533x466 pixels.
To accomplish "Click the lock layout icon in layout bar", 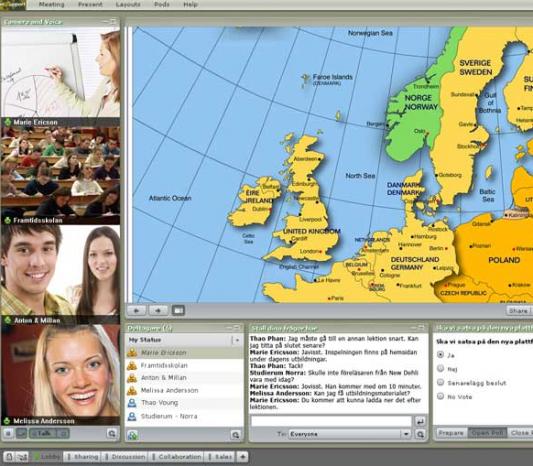I will tap(9, 456).
